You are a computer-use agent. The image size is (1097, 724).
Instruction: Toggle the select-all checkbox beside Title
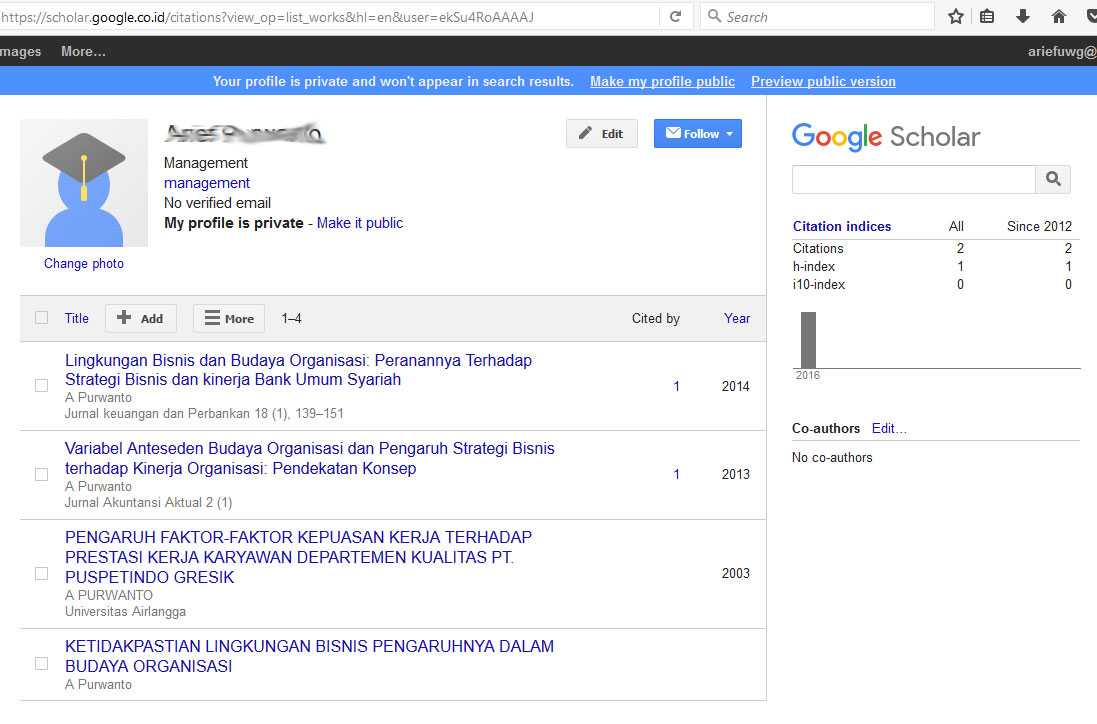[41, 318]
